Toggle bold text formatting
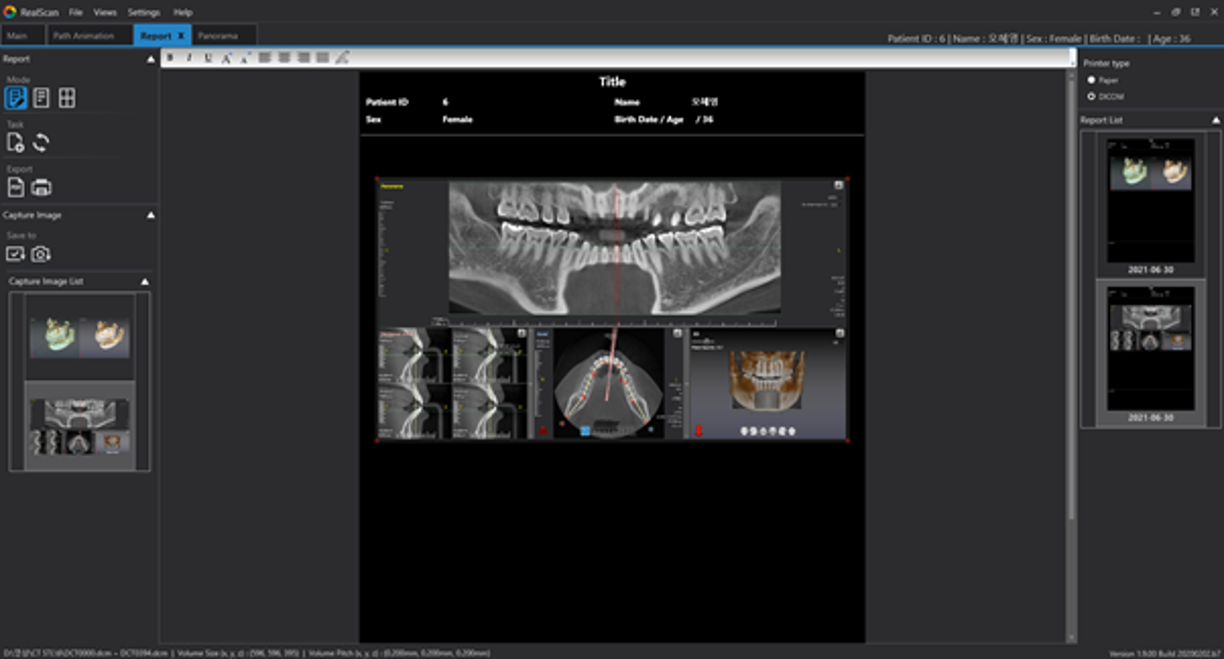 pos(170,58)
